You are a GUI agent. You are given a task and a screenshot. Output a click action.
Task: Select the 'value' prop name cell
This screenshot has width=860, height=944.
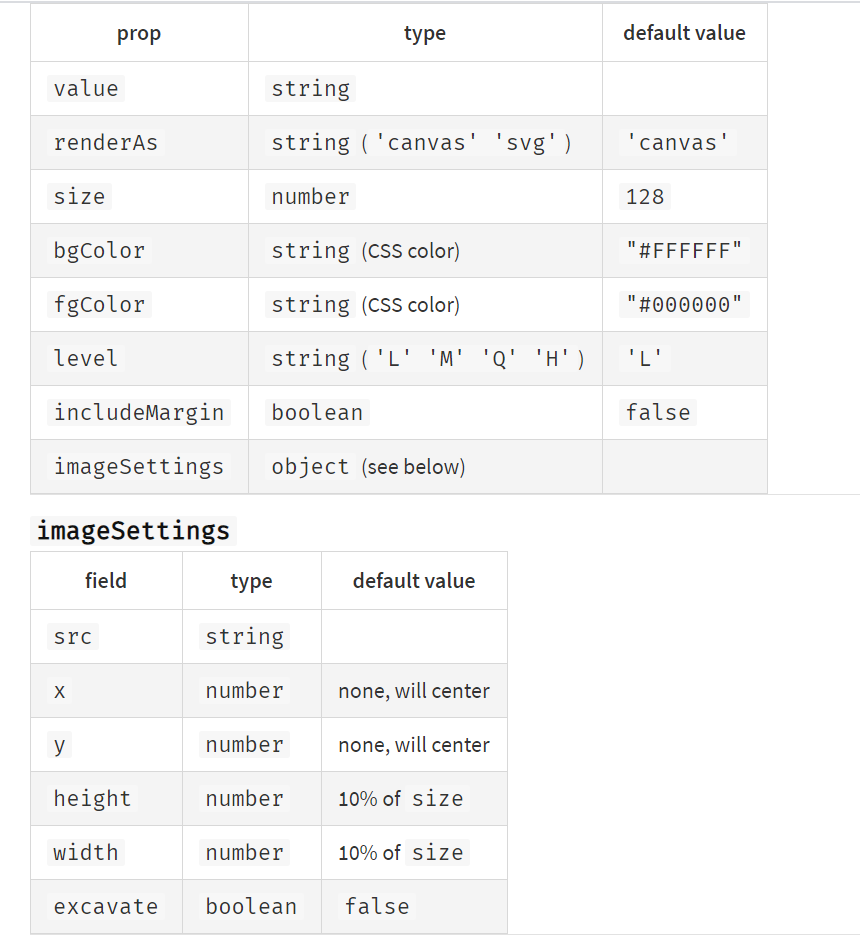point(86,88)
